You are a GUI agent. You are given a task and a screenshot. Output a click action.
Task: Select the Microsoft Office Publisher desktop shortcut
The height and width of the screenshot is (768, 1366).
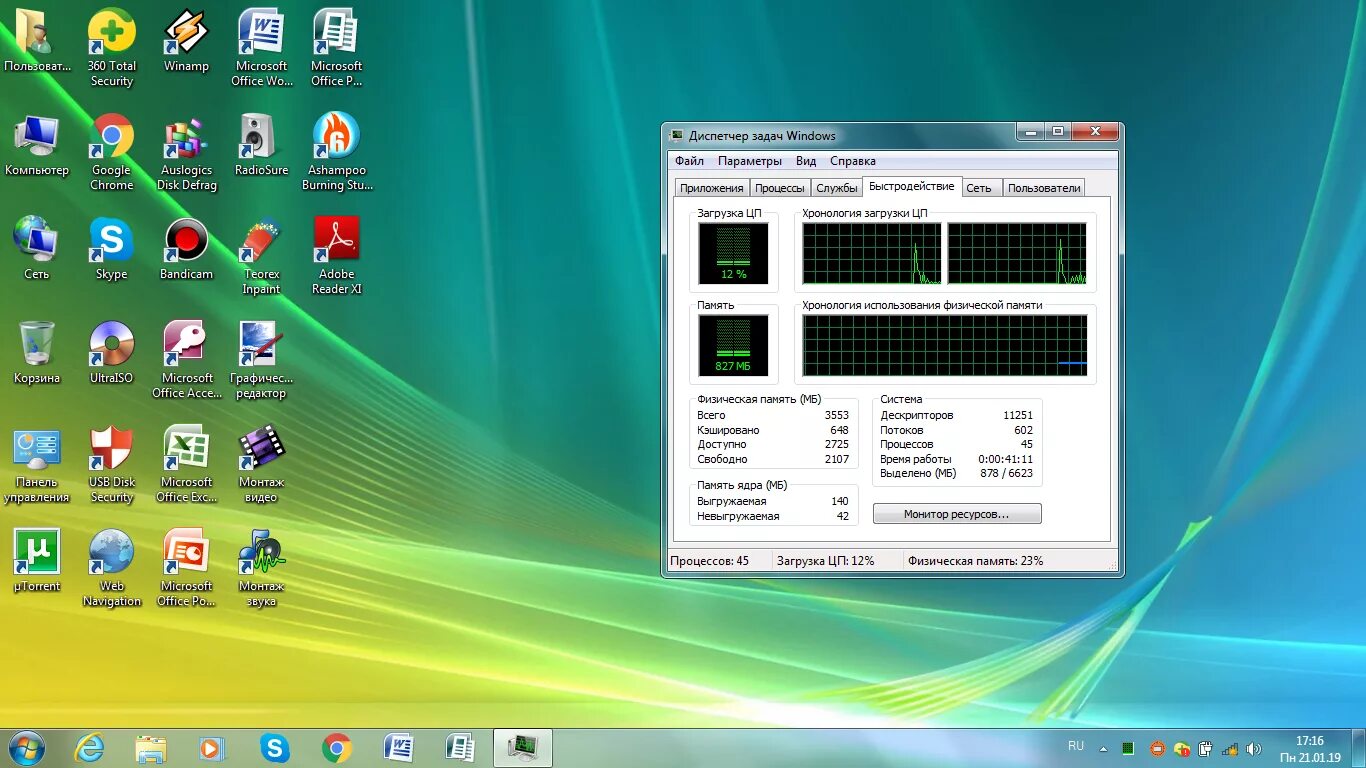pyautogui.click(x=336, y=48)
